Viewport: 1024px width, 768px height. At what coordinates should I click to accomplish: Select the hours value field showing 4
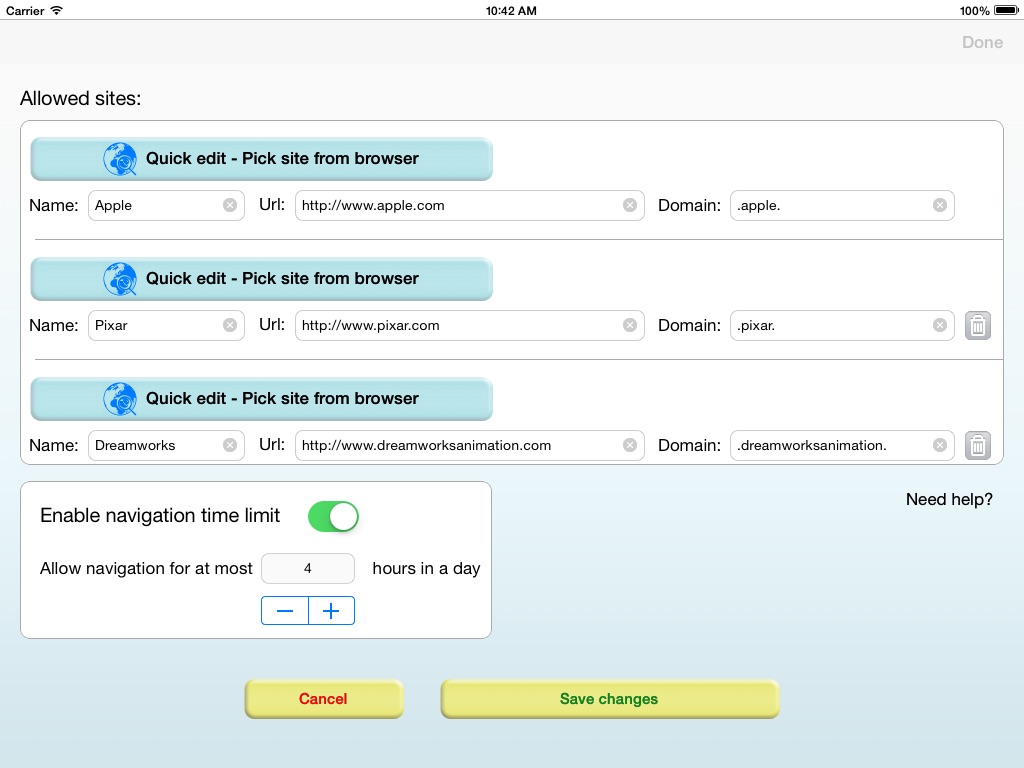pyautogui.click(x=308, y=568)
